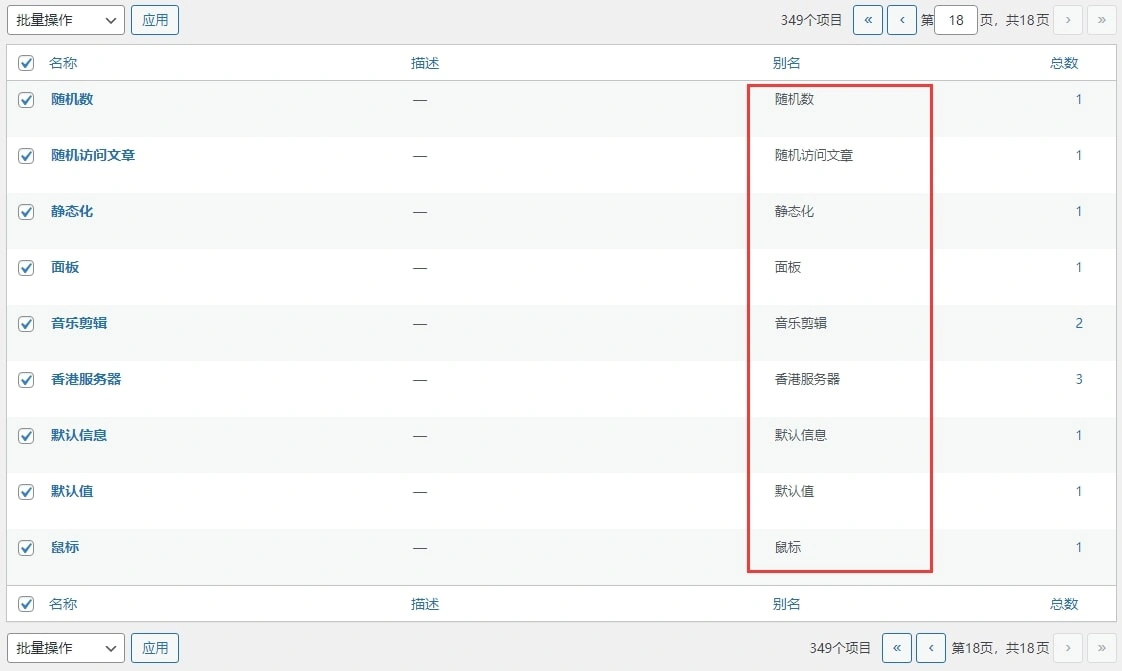Screen dimensions: 1122x671
Task: Go to previous page using top pagination arrow
Action: point(902,20)
